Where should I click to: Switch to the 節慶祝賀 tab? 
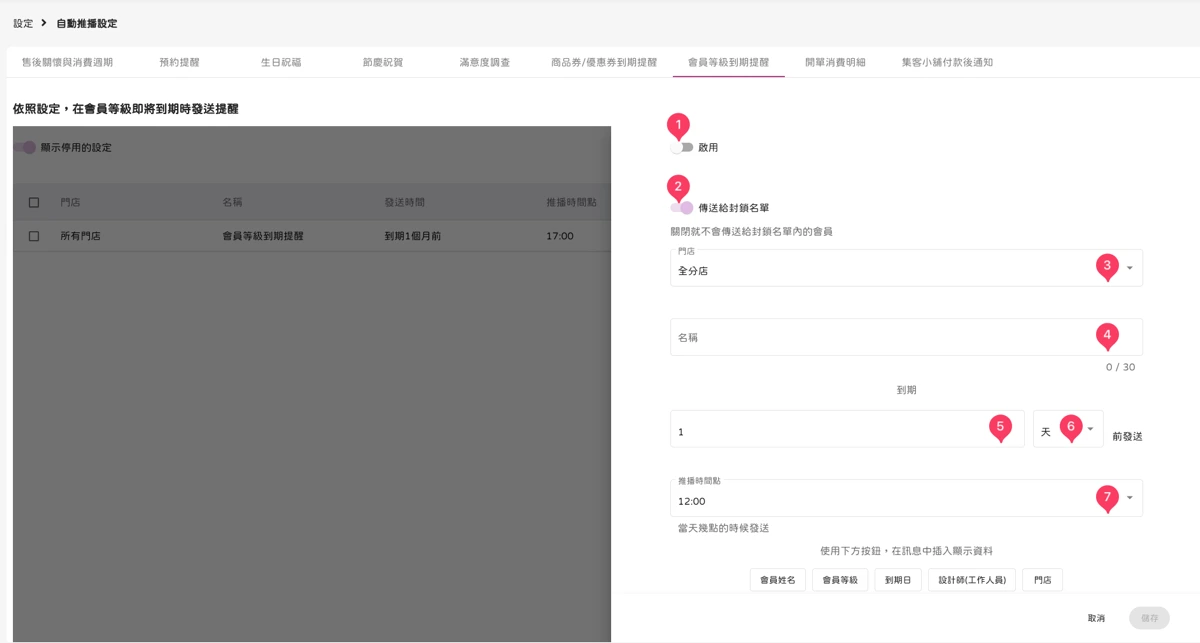[383, 62]
